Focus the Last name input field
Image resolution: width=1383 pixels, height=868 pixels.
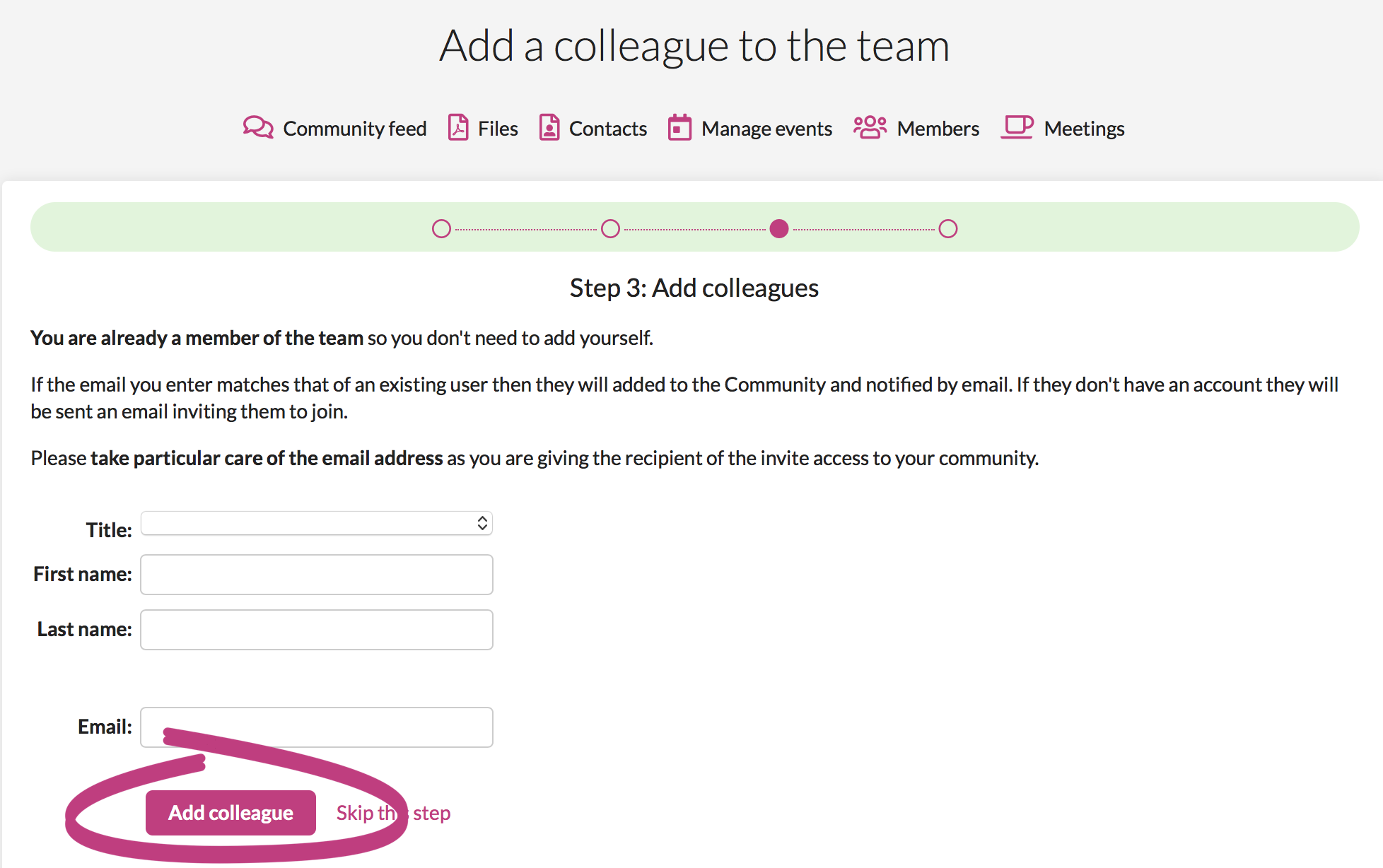[x=317, y=630]
